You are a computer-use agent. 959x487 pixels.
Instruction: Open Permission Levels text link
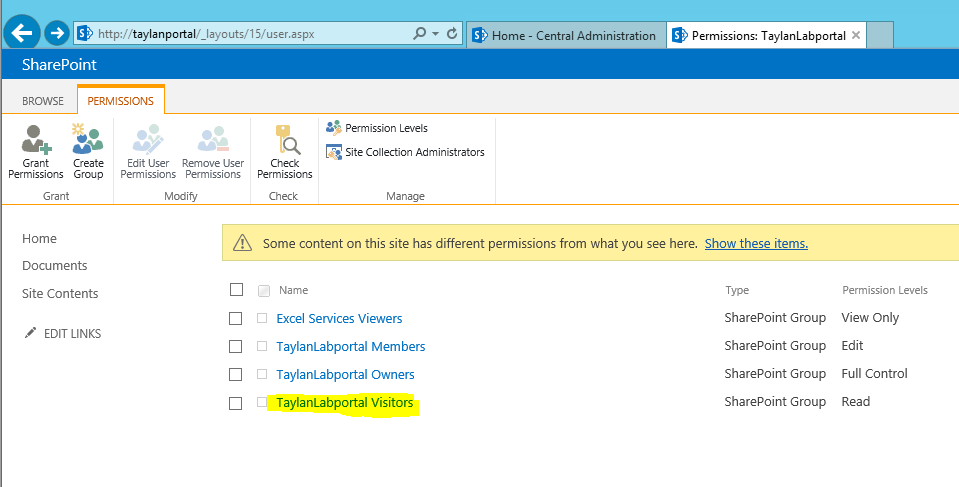[387, 128]
